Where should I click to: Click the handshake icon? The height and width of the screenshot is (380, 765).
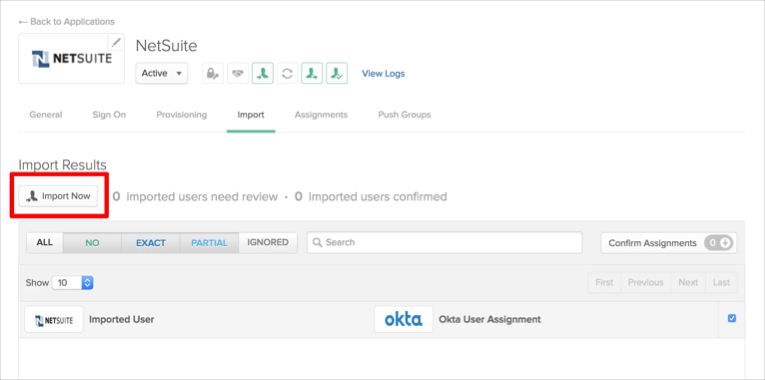[238, 74]
